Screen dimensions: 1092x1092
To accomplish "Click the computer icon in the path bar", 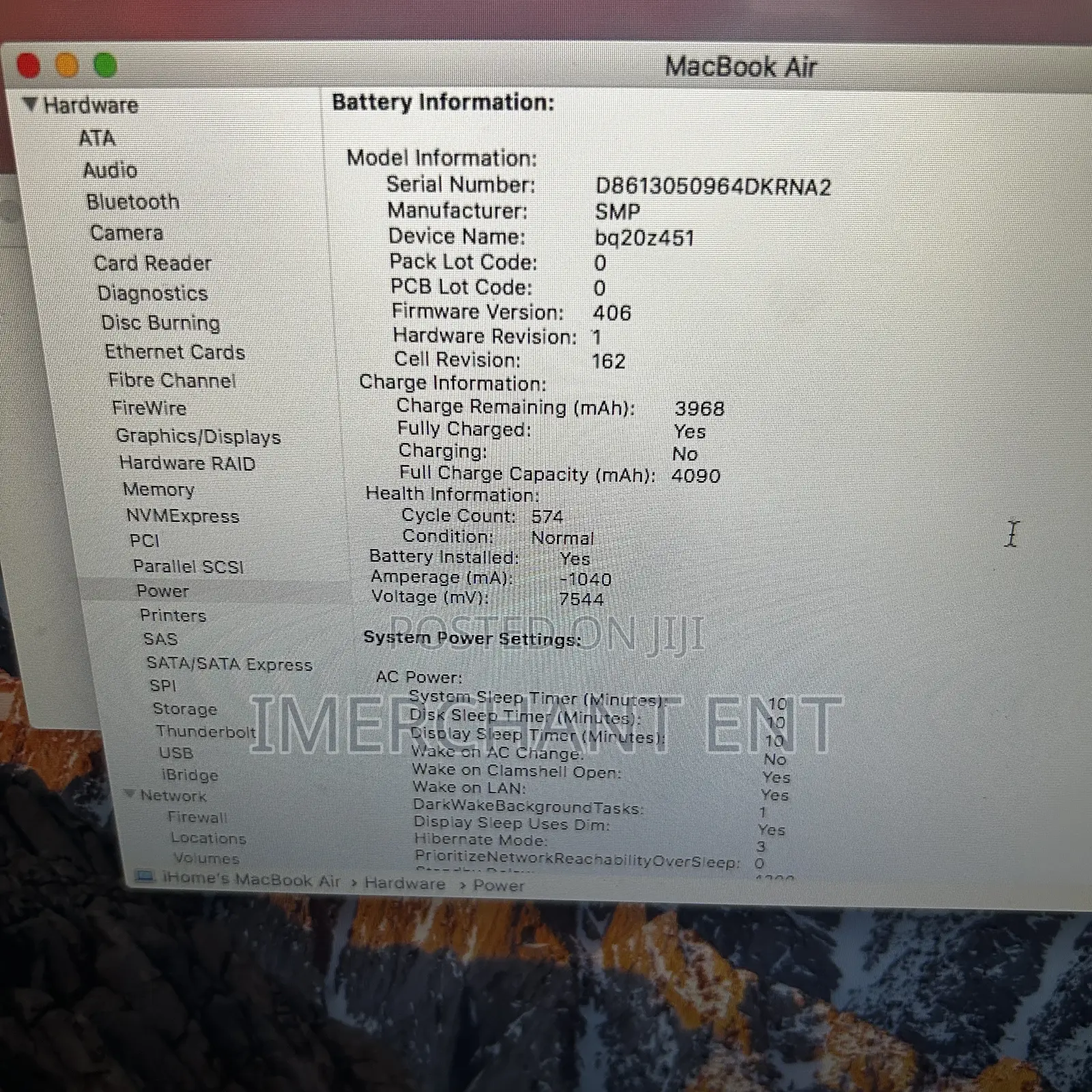I will (x=145, y=877).
